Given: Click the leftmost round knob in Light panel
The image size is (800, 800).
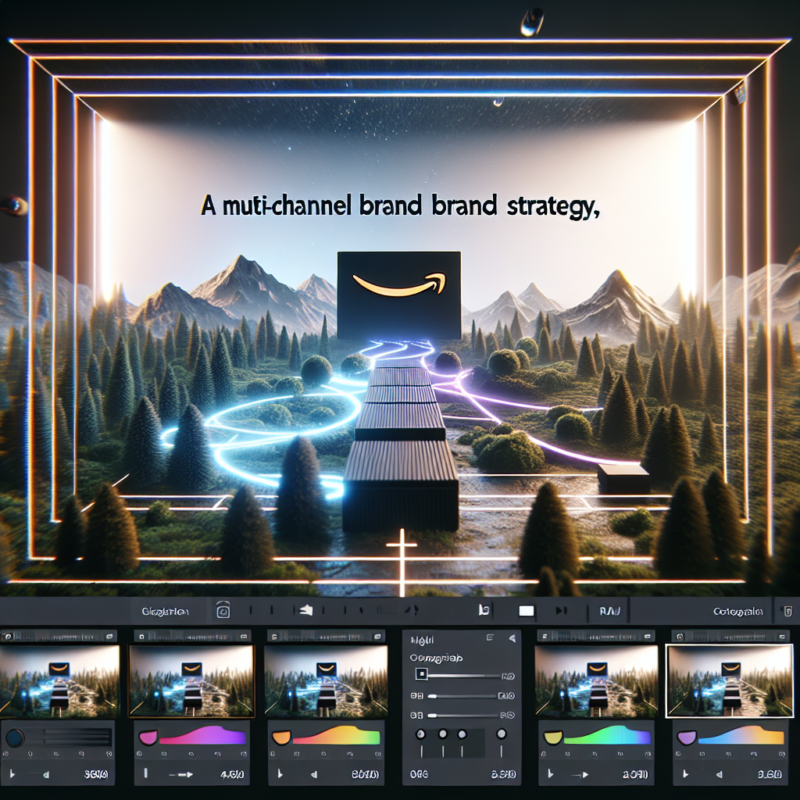Looking at the screenshot, I should [421, 734].
